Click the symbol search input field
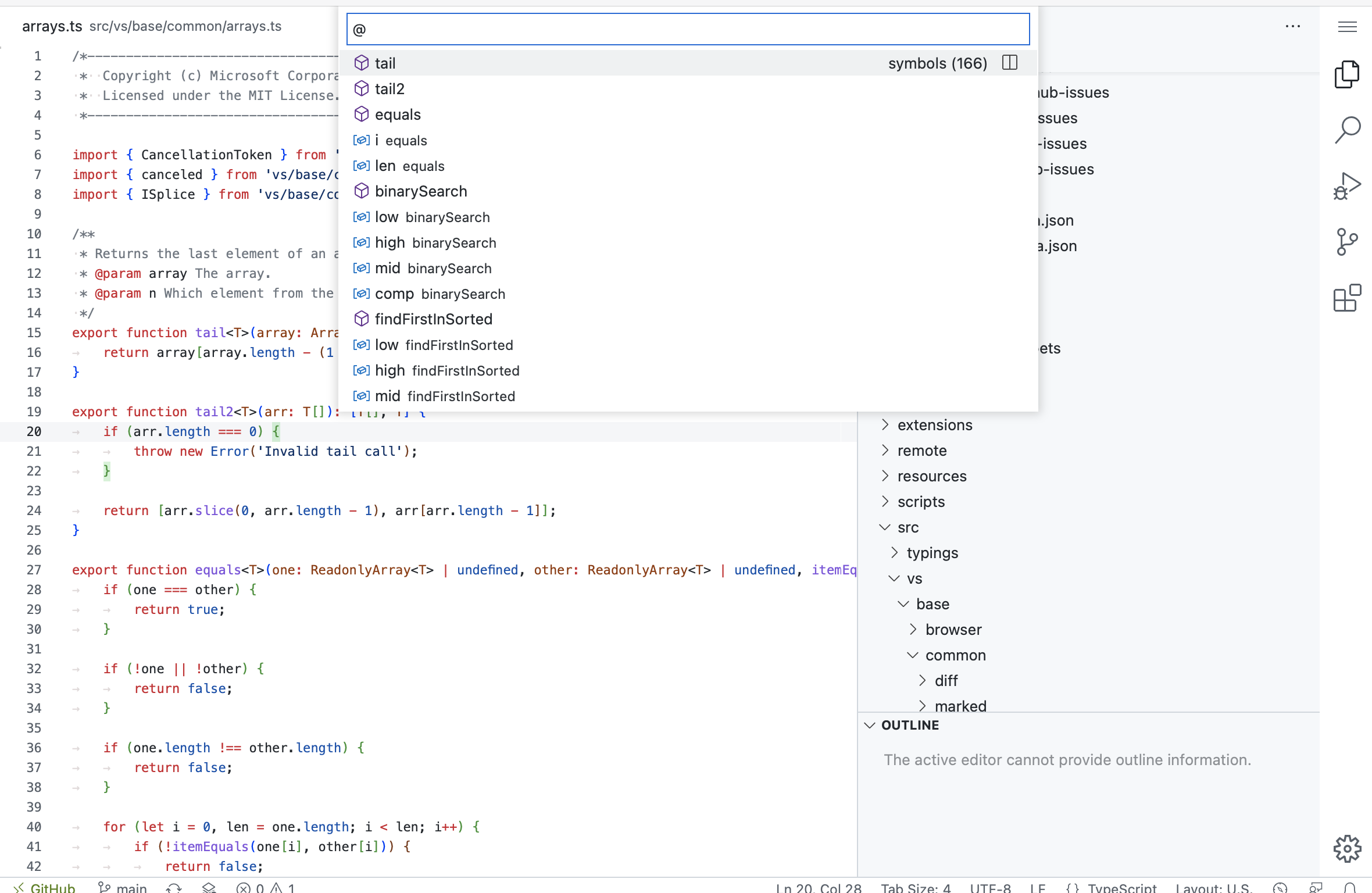Image resolution: width=1372 pixels, height=893 pixels. pyautogui.click(x=686, y=28)
